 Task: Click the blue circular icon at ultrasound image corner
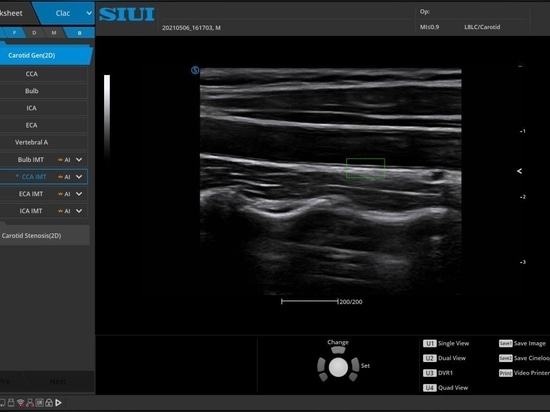pyautogui.click(x=195, y=70)
